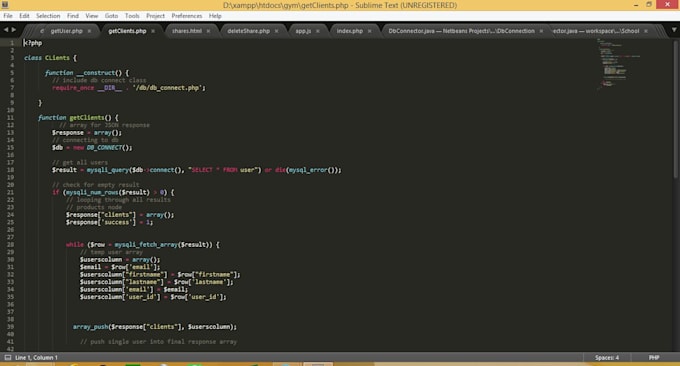Open the Edit menu

coord(24,16)
